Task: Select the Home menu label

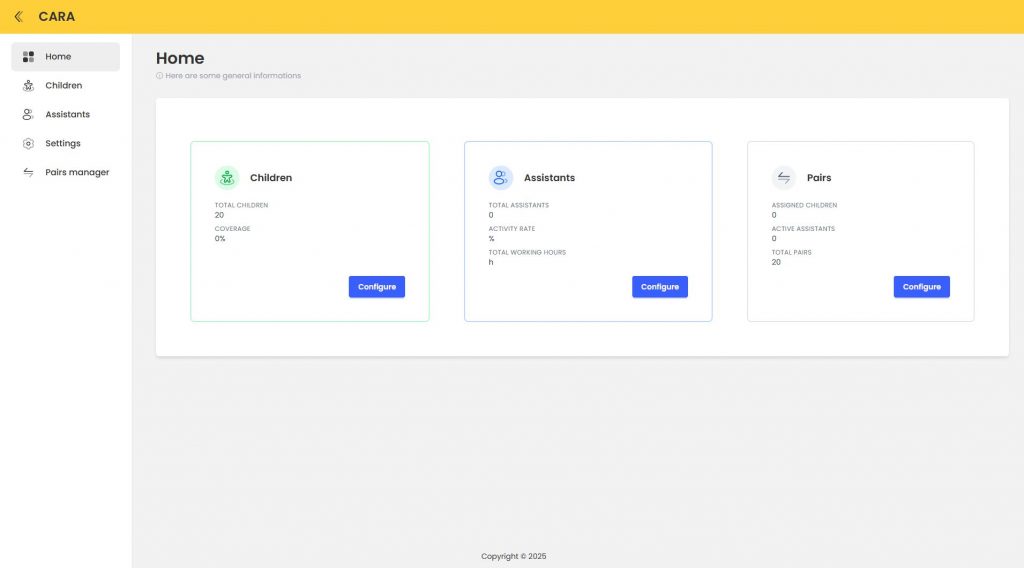Action: [x=58, y=57]
